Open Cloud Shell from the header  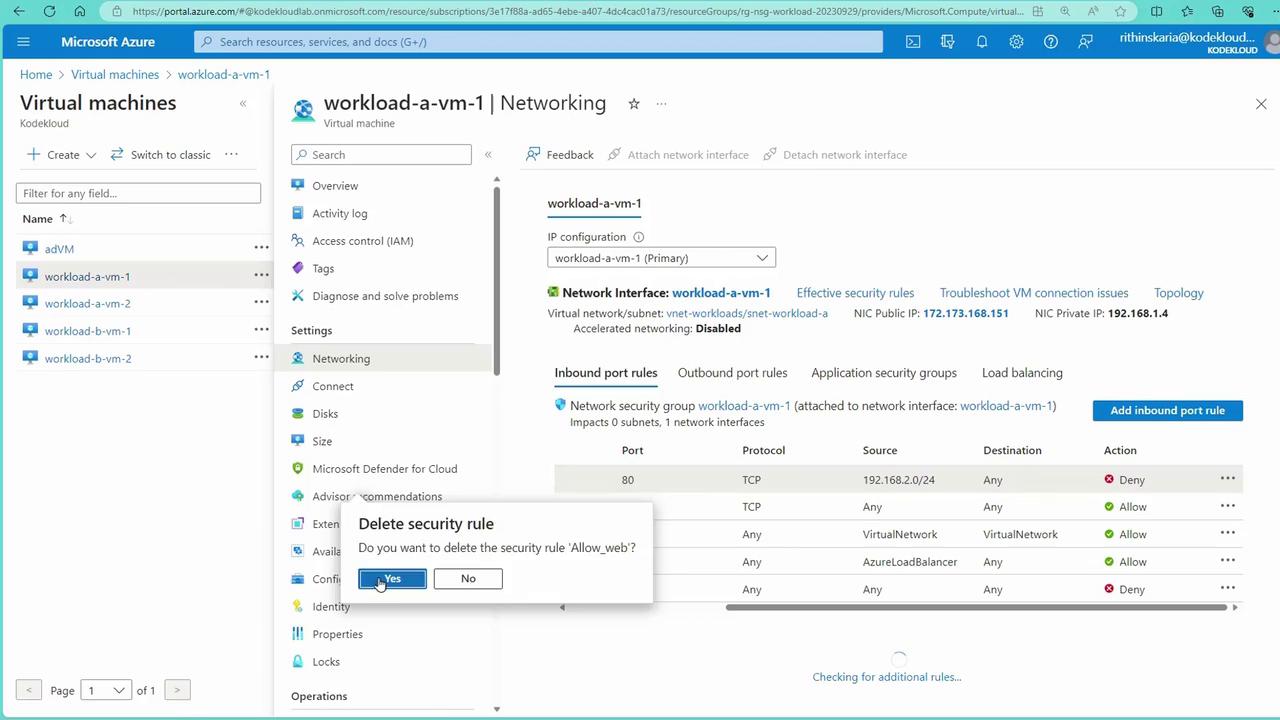coord(913,42)
